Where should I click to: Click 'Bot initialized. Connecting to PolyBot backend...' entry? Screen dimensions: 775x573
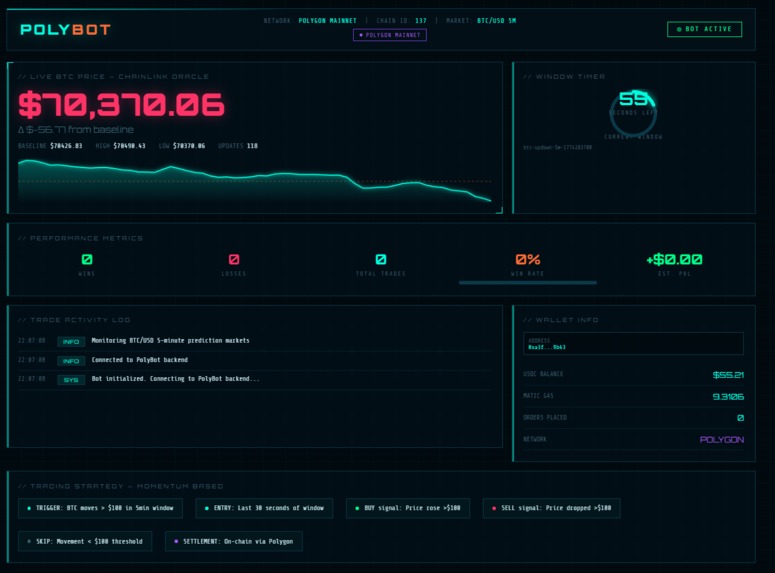175,379
